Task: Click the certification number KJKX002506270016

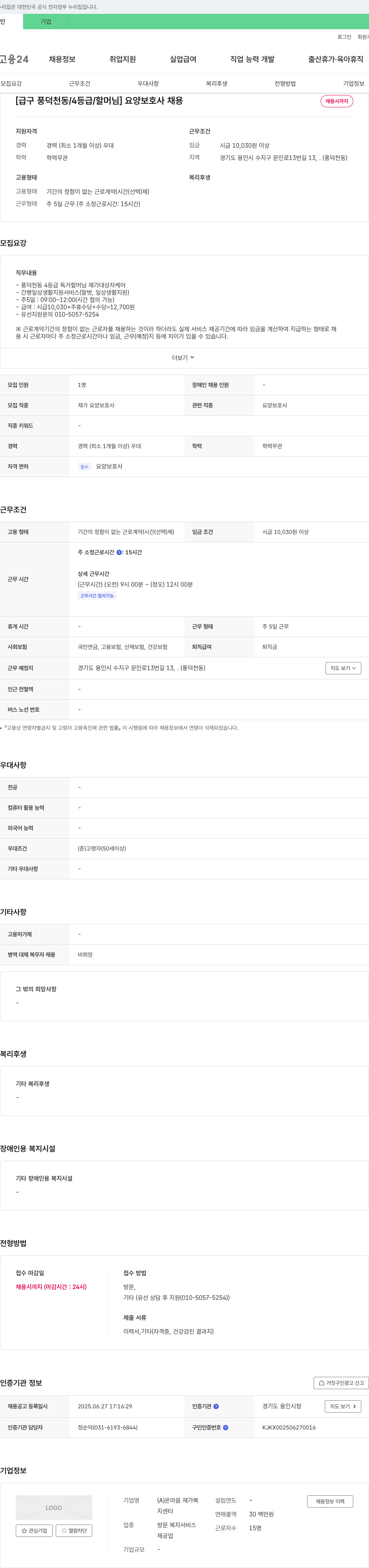Action: pos(289,1427)
